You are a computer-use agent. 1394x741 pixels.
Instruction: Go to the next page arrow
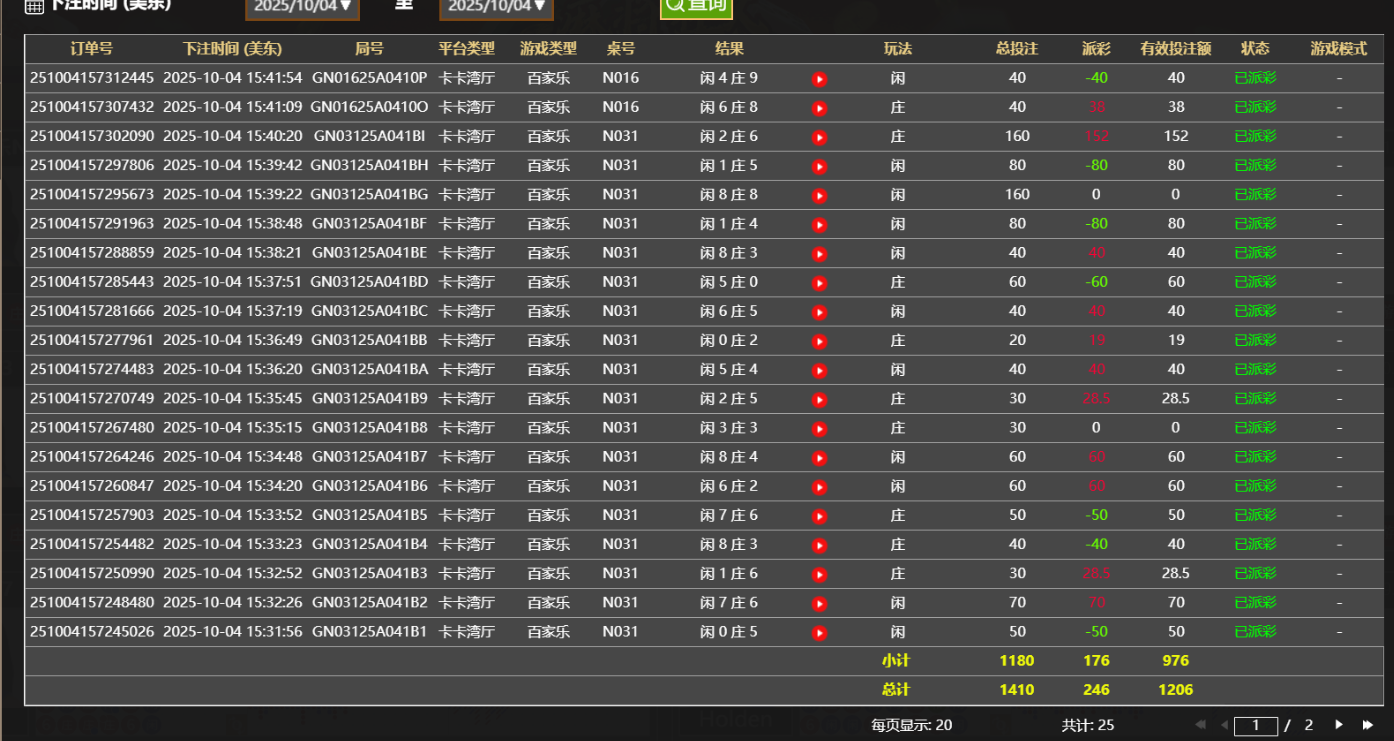pyautogui.click(x=1339, y=725)
